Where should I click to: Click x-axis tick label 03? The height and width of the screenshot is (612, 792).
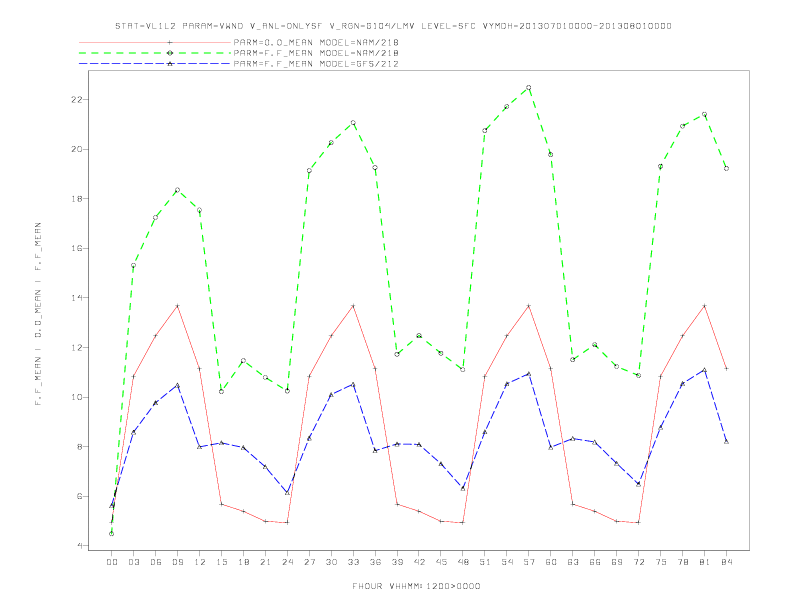(x=133, y=562)
